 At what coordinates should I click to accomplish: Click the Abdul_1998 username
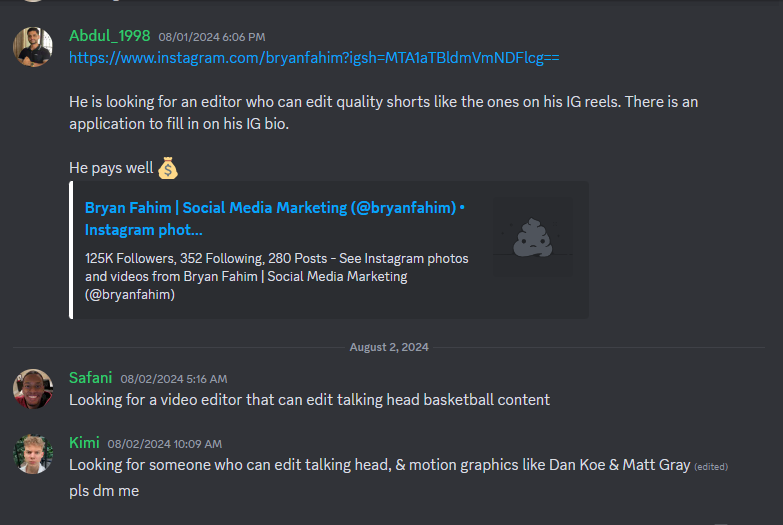(109, 36)
